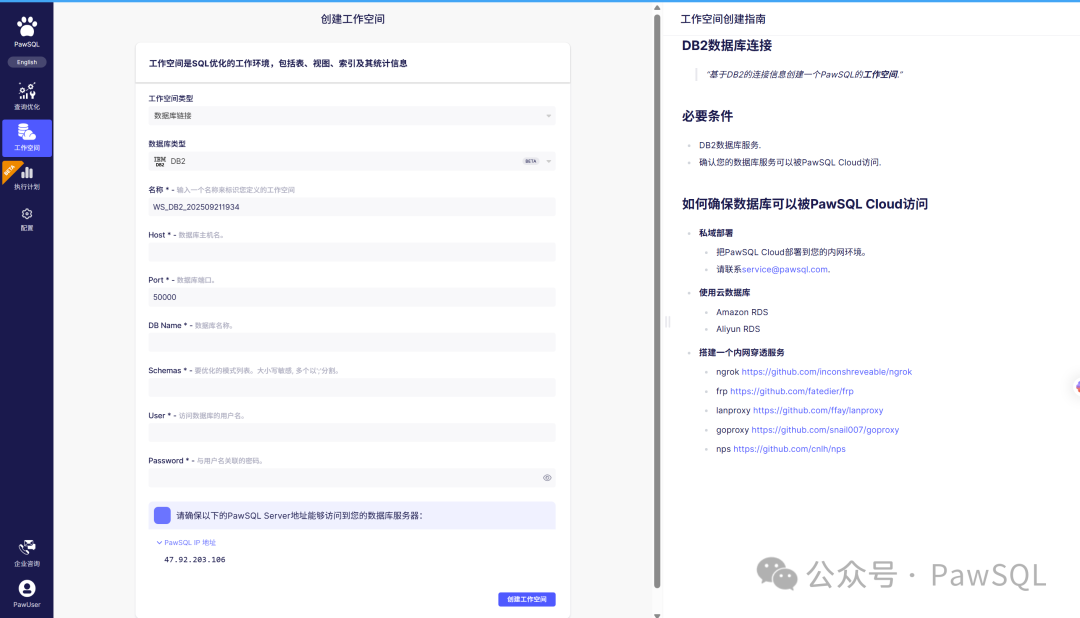1080x618 pixels.
Task: Click the 工作空间创建指南 panel title
Action: 723,19
